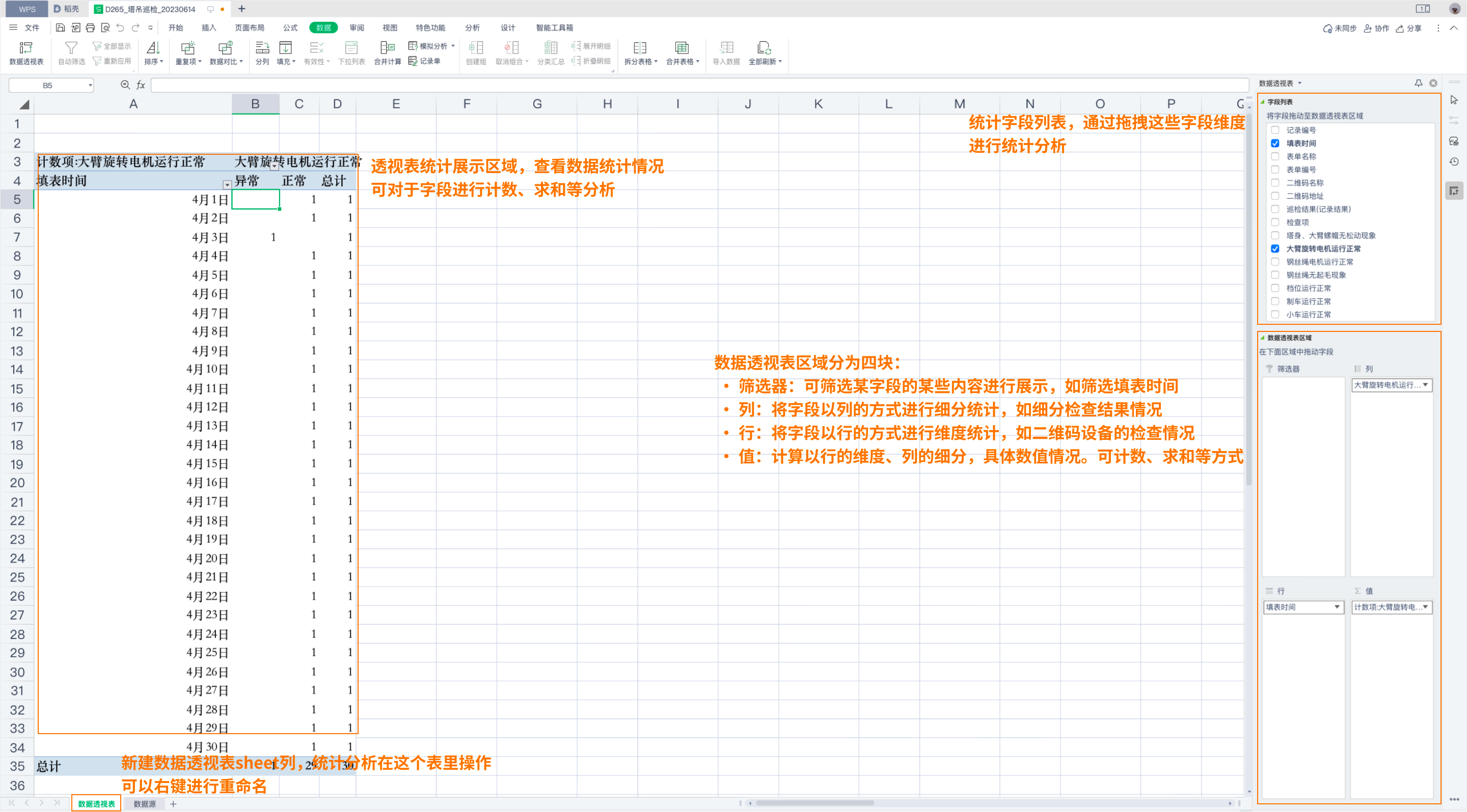
Task: Open the 拆分表格 tool
Action: click(640, 53)
